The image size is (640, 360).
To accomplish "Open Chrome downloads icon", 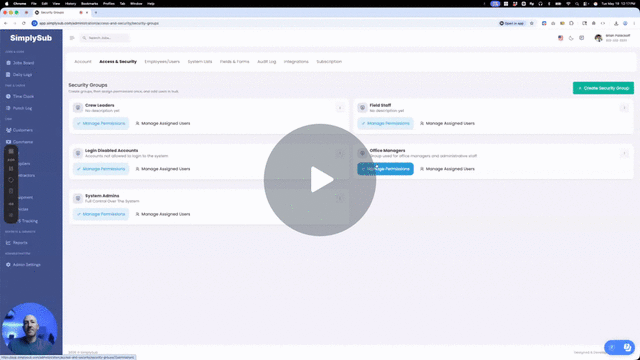I will coord(616,23).
